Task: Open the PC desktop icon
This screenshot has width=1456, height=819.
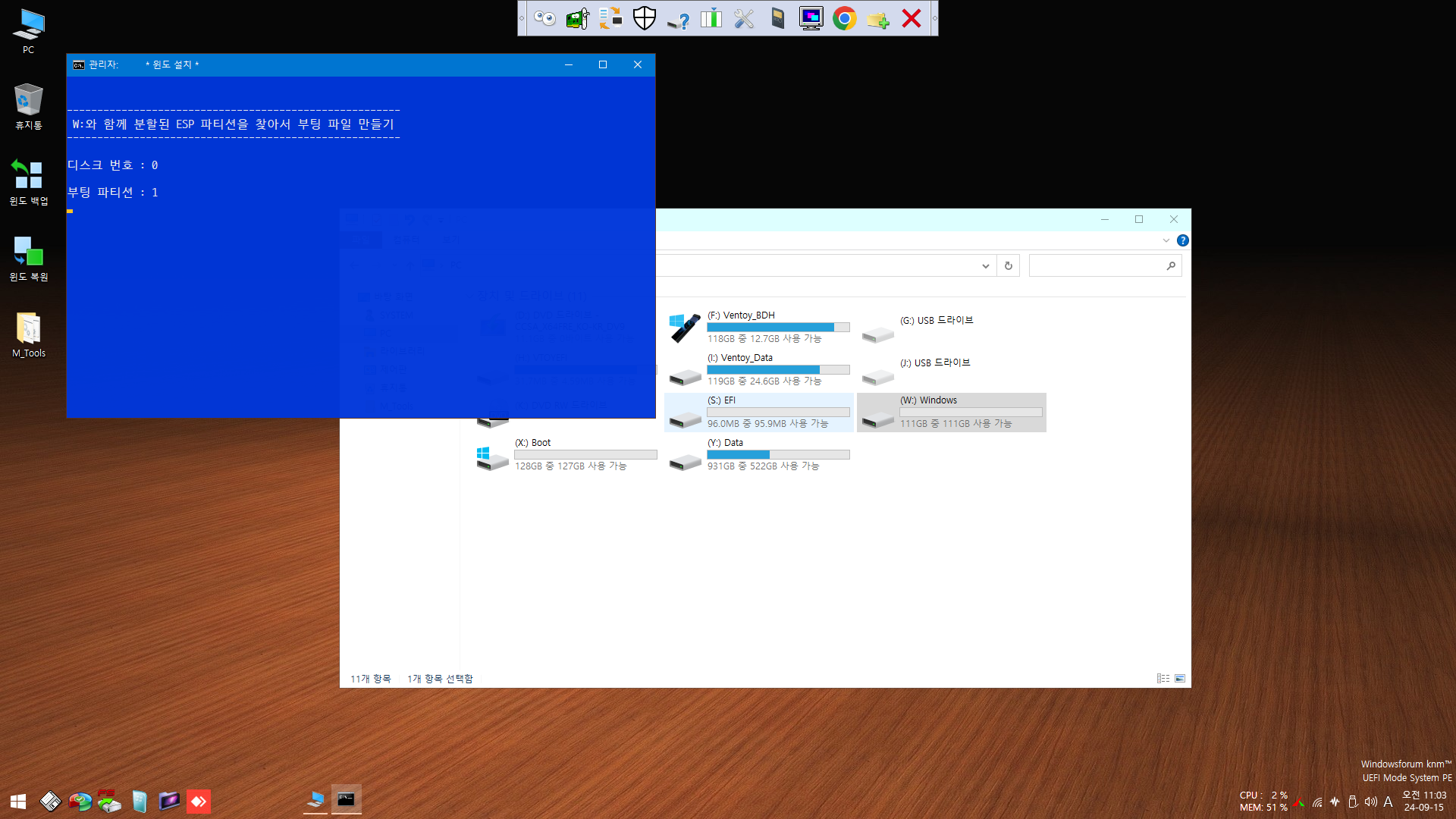Action: [x=29, y=32]
